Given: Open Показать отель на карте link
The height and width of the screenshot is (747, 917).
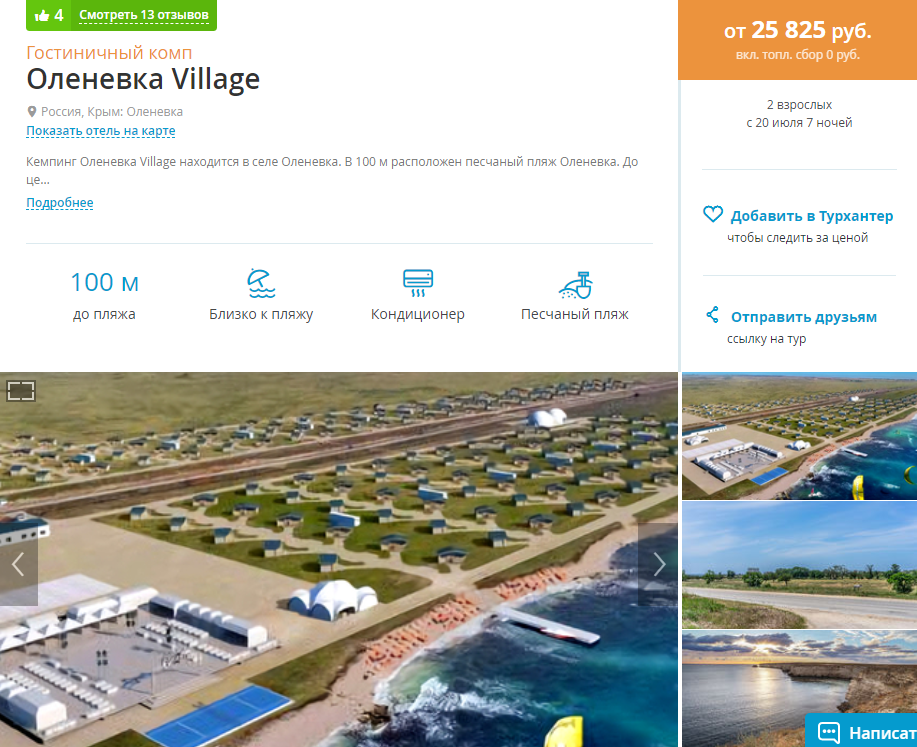Looking at the screenshot, I should click(101, 131).
